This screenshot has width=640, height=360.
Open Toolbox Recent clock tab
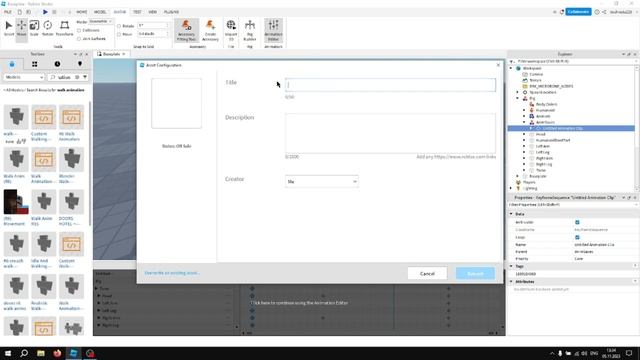(x=57, y=64)
